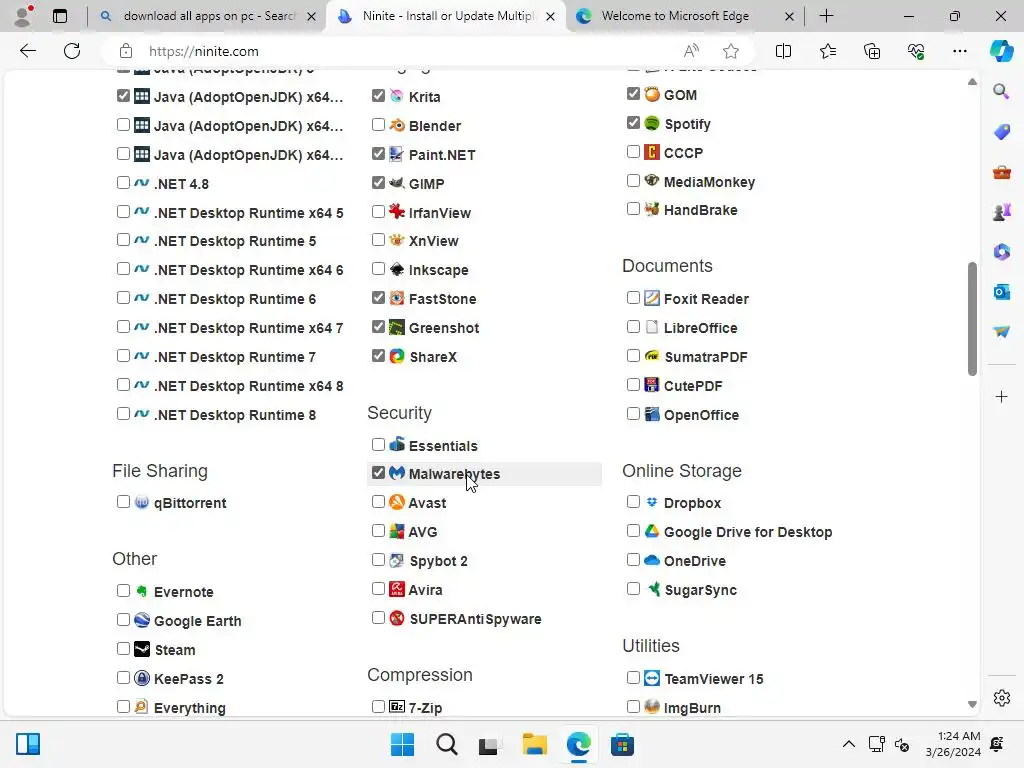Check the KeePass 2 checkbox

point(123,677)
